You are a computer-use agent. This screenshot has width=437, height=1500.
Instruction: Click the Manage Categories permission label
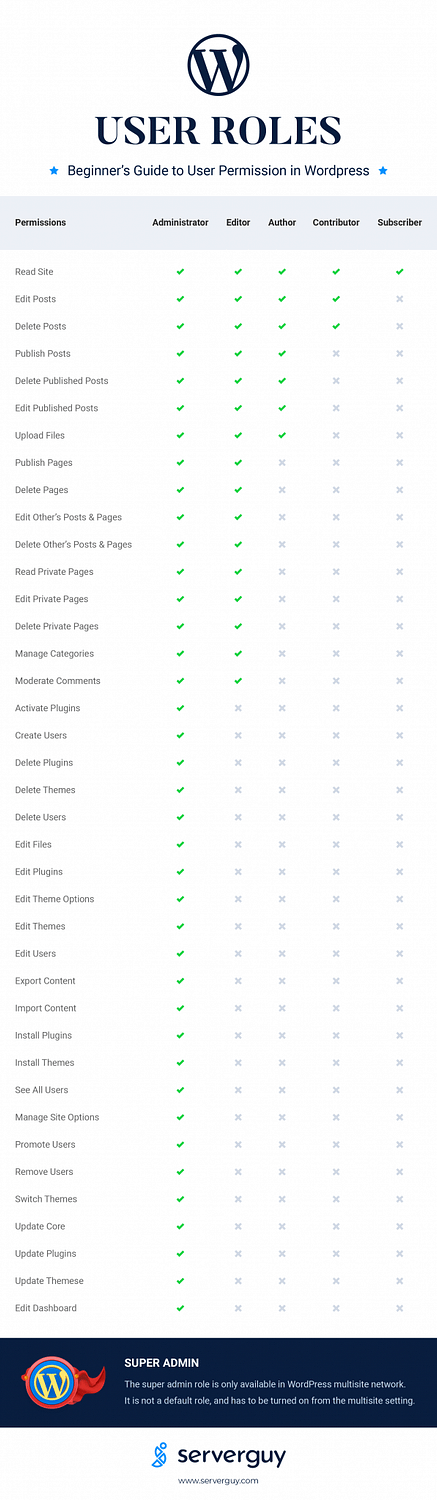[x=54, y=654]
